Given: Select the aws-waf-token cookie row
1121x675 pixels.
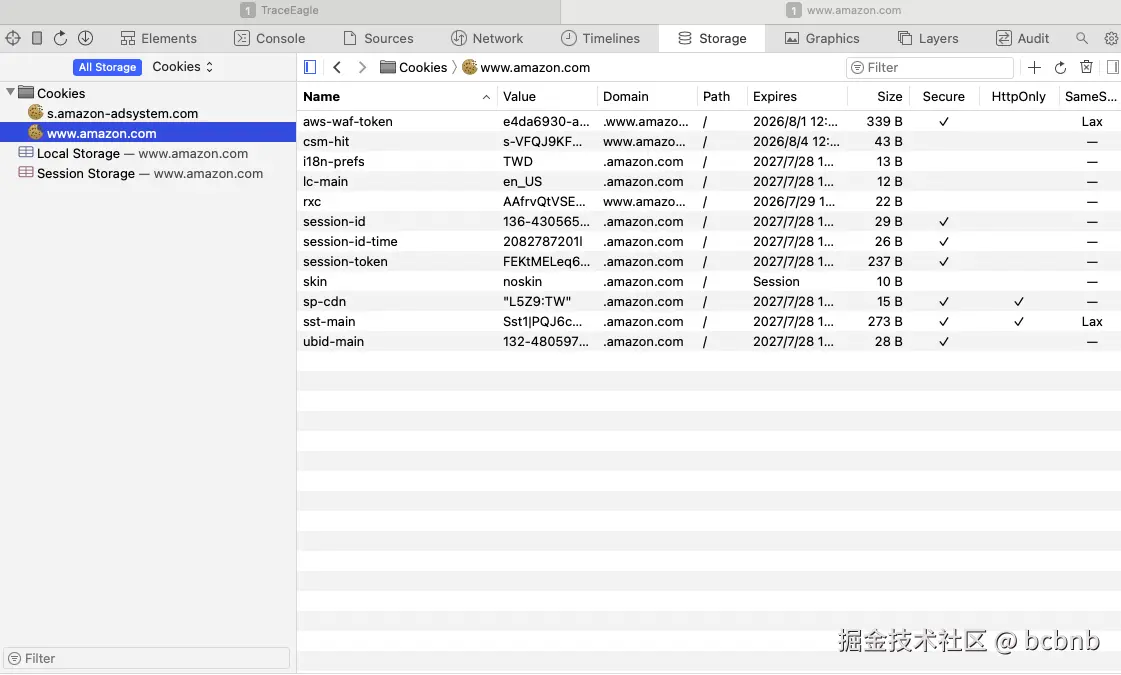Looking at the screenshot, I should pyautogui.click(x=708, y=122).
